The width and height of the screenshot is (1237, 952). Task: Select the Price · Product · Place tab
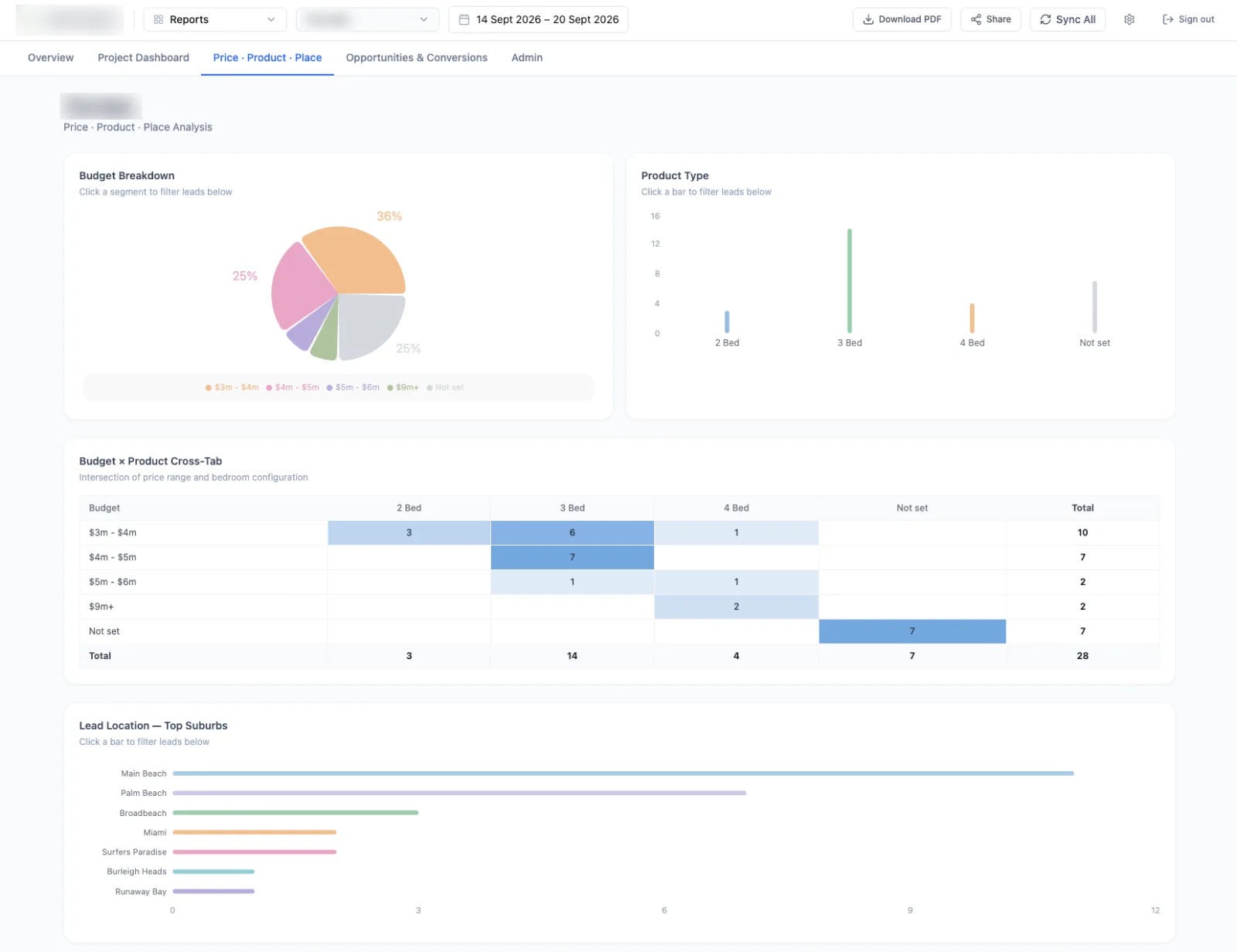[x=268, y=58]
